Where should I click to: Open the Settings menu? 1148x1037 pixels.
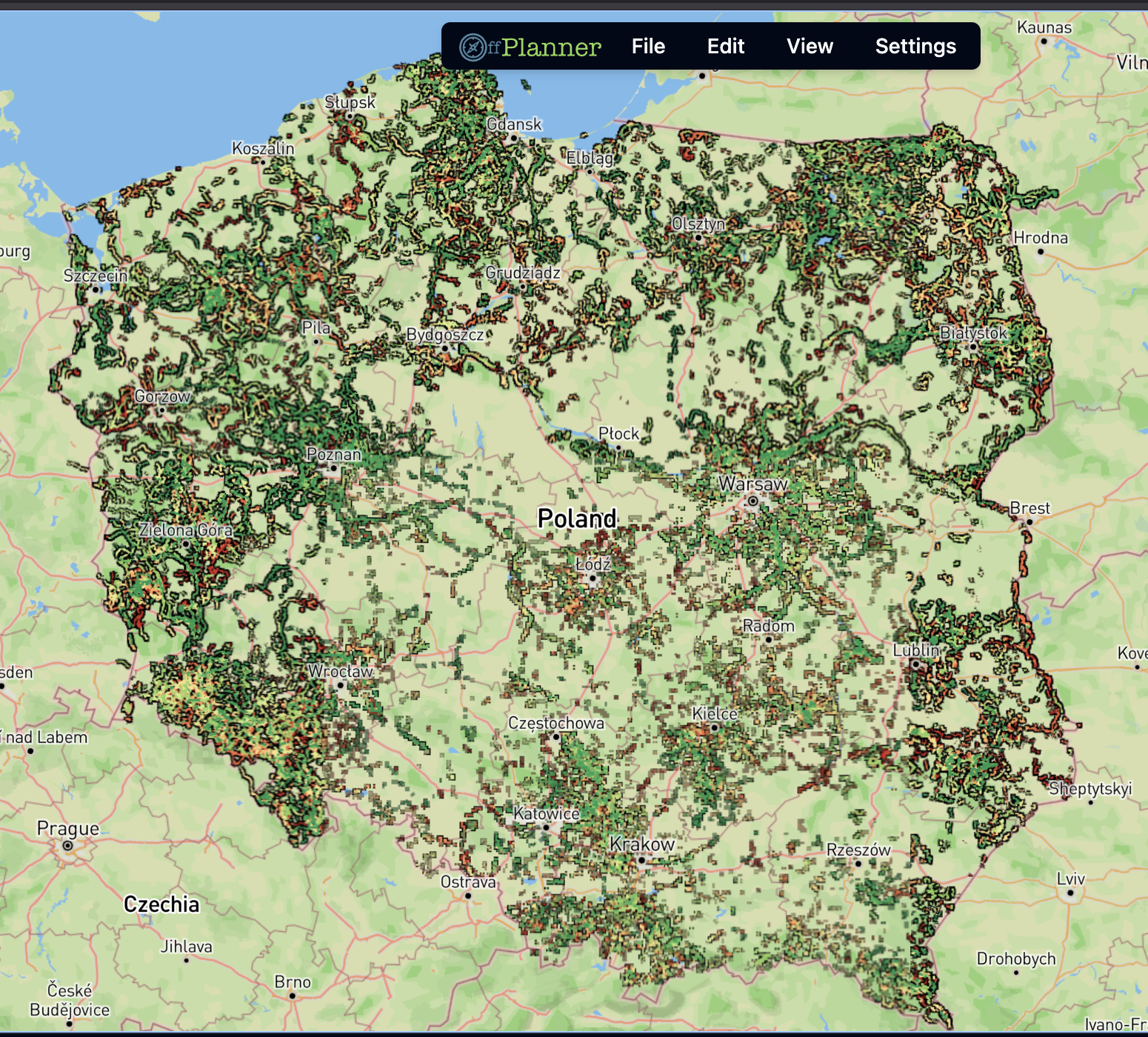915,47
